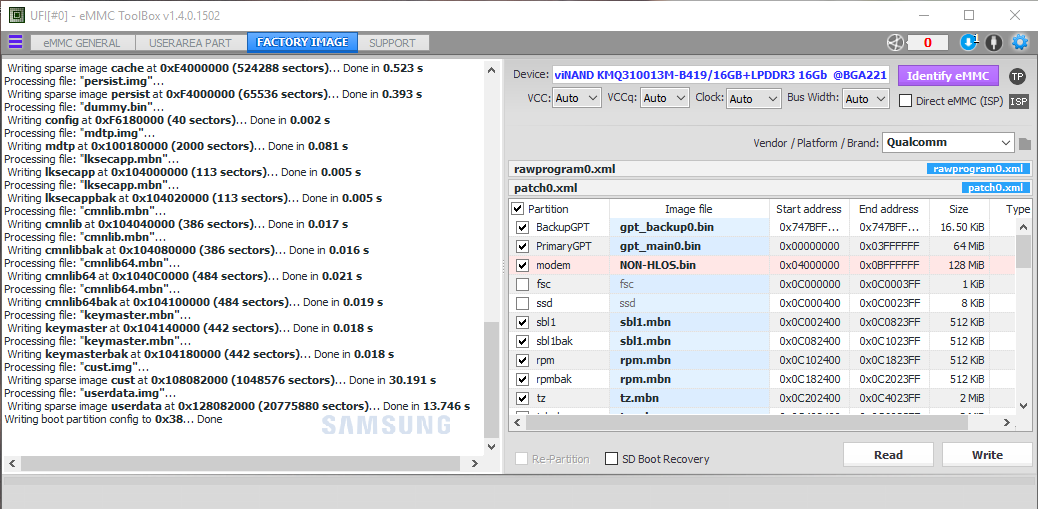Click the partition table scroll-down arrow
1038x509 pixels.
tap(1023, 405)
